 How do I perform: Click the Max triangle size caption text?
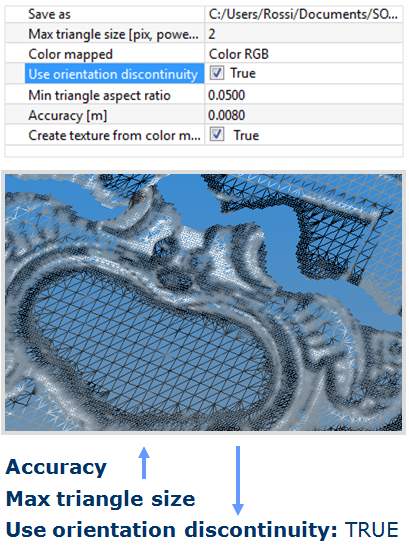click(101, 499)
